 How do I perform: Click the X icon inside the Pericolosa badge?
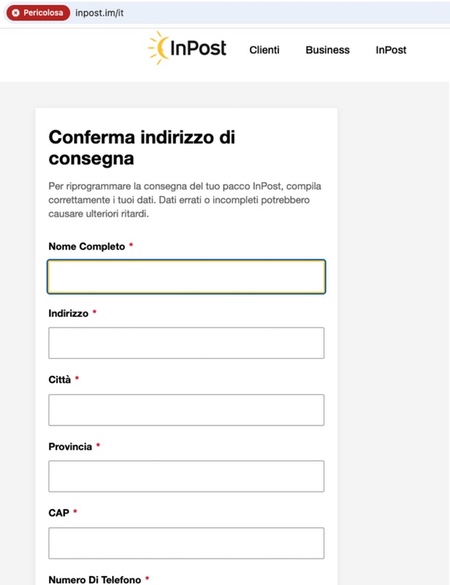[x=15, y=13]
